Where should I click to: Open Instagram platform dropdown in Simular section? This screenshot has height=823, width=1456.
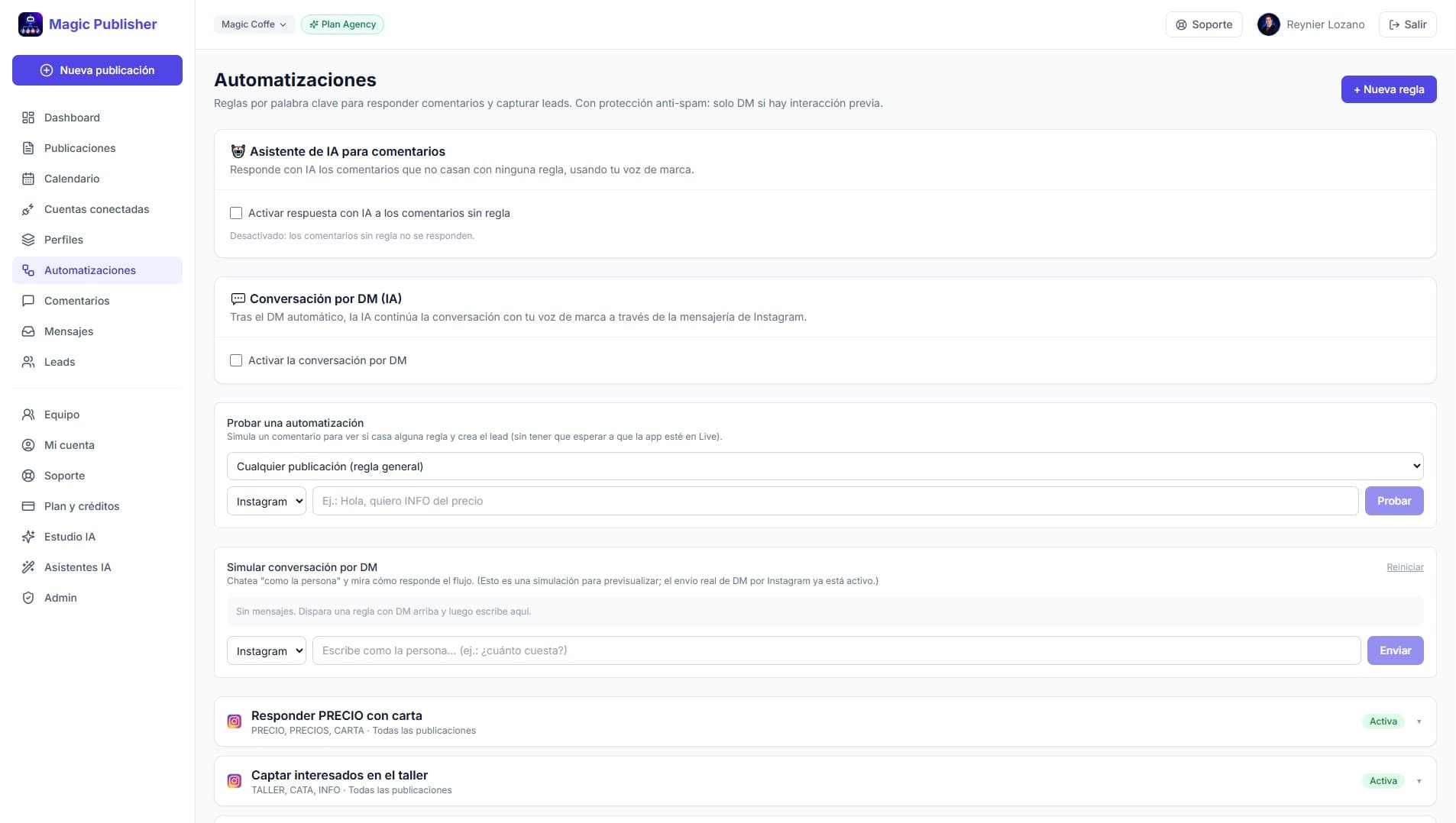[267, 650]
